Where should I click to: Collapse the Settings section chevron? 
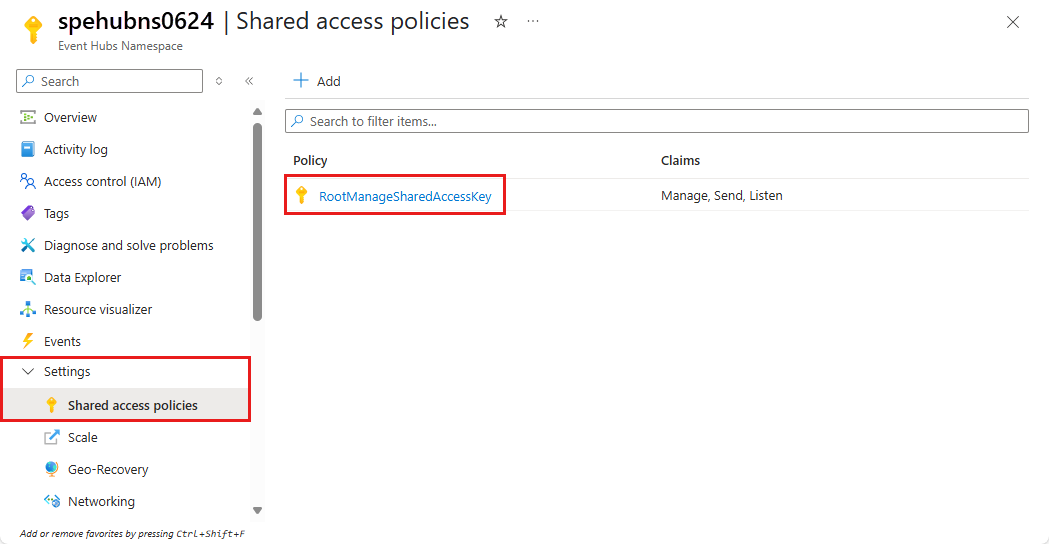click(28, 372)
